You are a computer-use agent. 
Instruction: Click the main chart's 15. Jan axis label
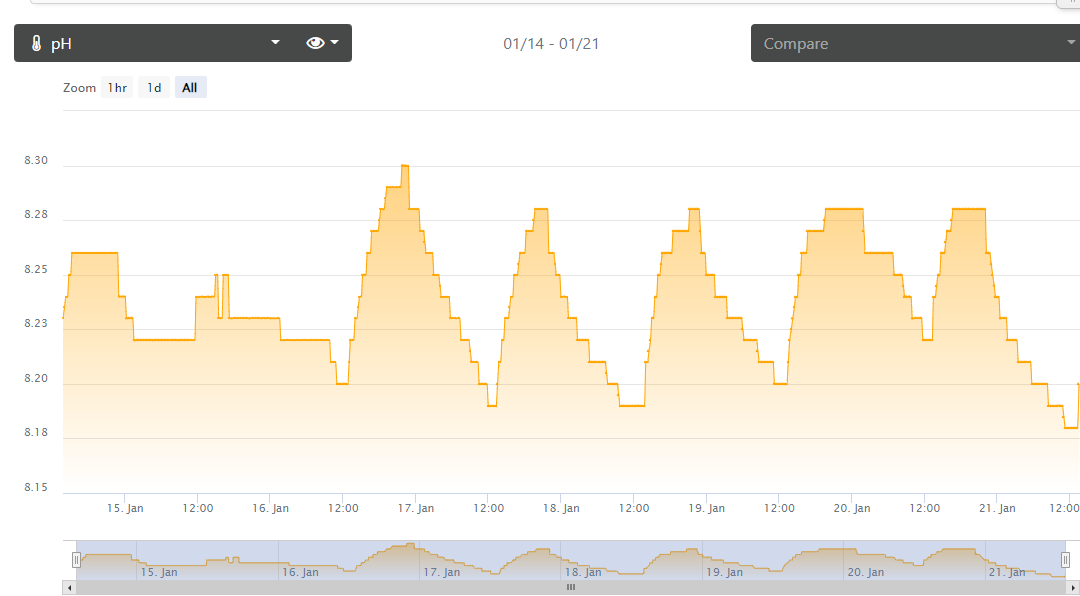125,508
